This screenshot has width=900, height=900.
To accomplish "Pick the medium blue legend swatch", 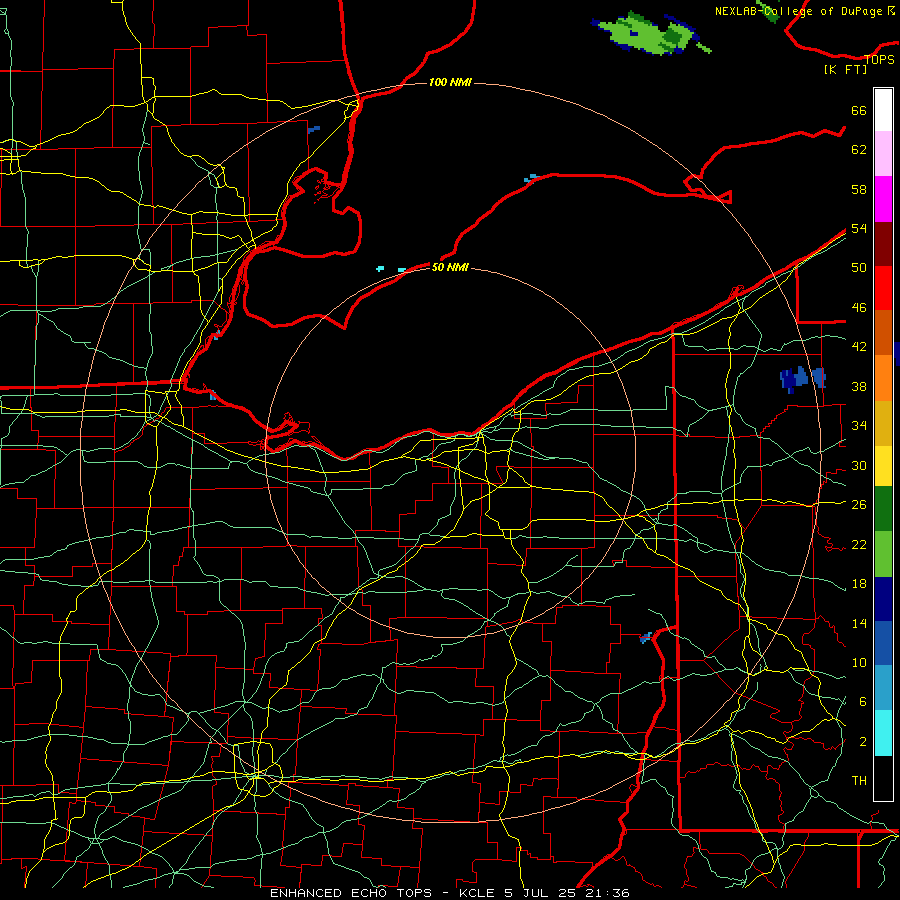I will click(883, 643).
